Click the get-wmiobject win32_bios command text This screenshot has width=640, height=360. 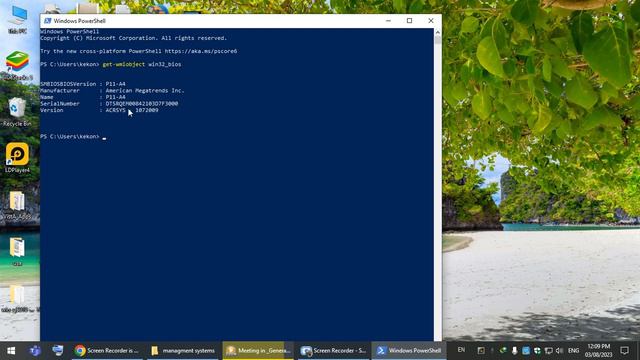(142, 64)
